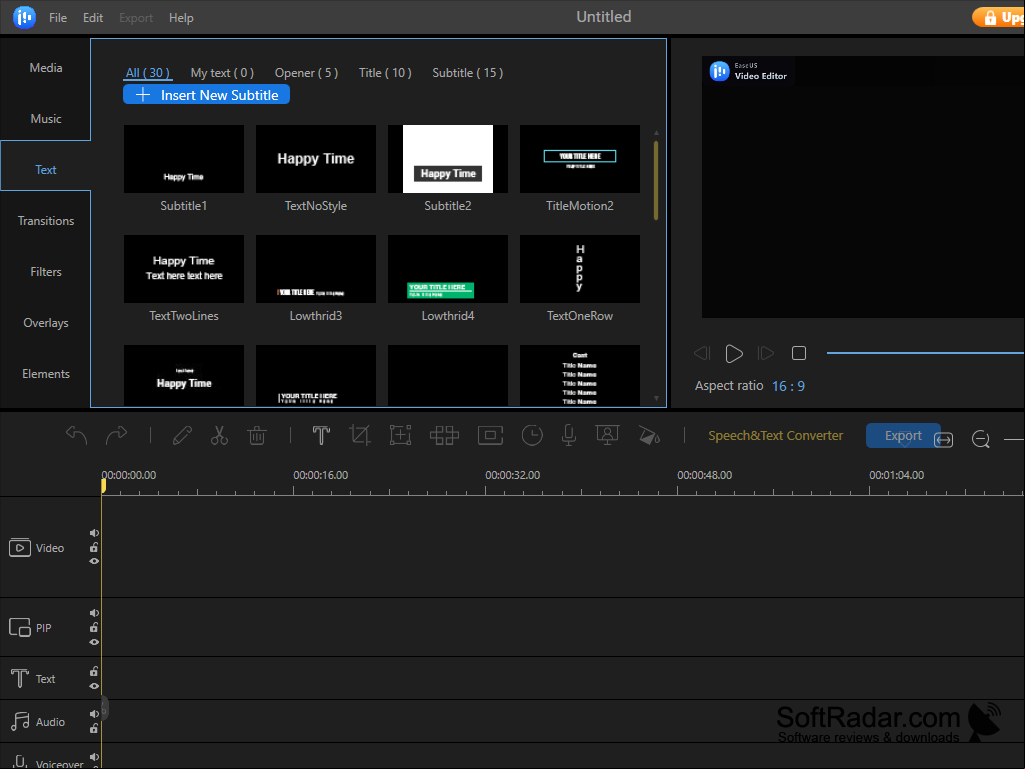Hide the Video track eye icon

(94, 561)
